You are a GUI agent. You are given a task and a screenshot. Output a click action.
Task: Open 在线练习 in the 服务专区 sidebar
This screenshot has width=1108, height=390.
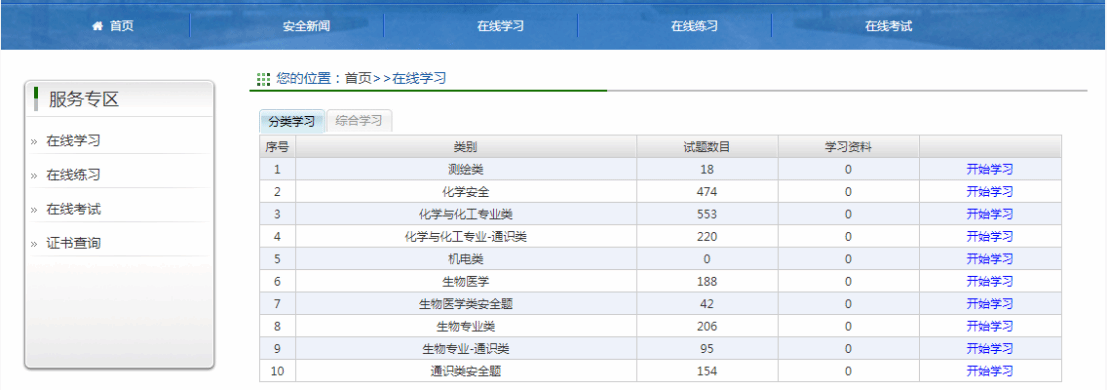point(73,175)
